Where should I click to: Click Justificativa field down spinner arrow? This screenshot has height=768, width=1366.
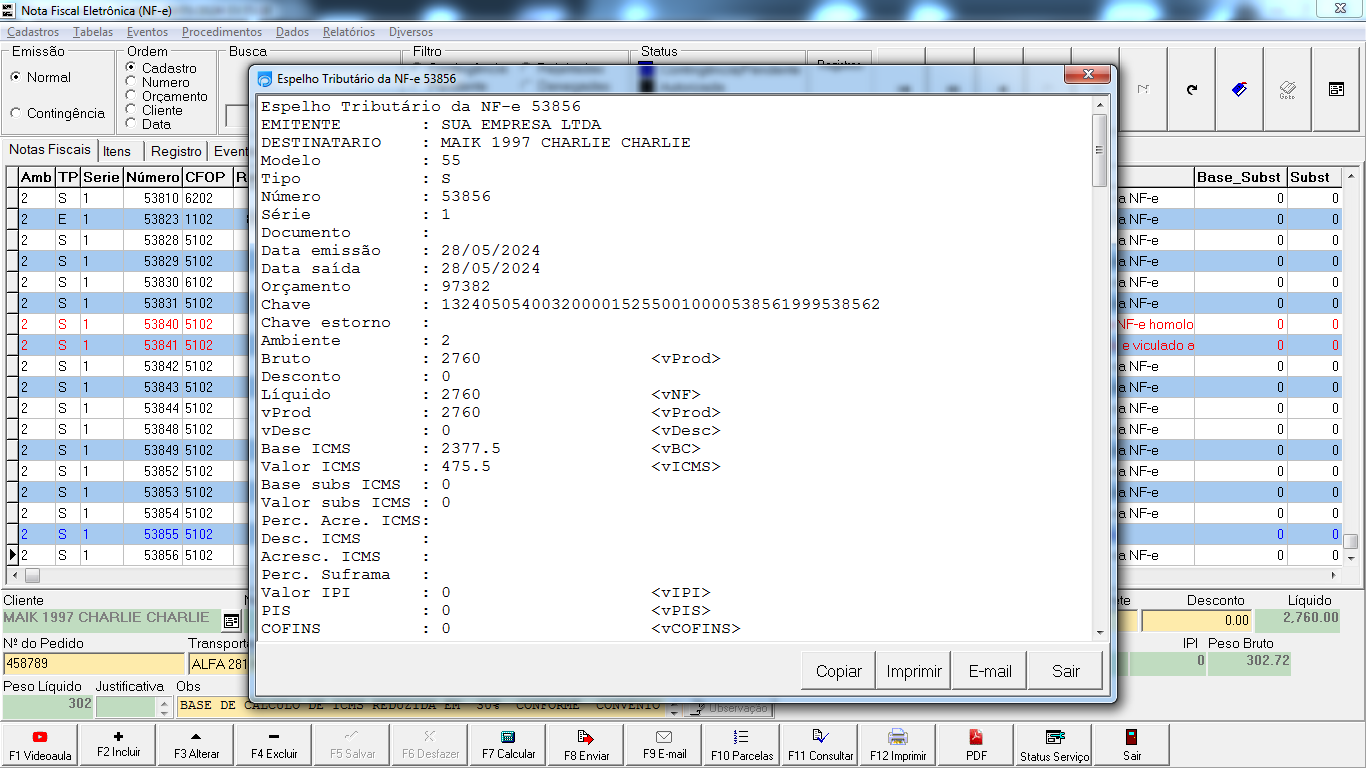click(x=165, y=712)
